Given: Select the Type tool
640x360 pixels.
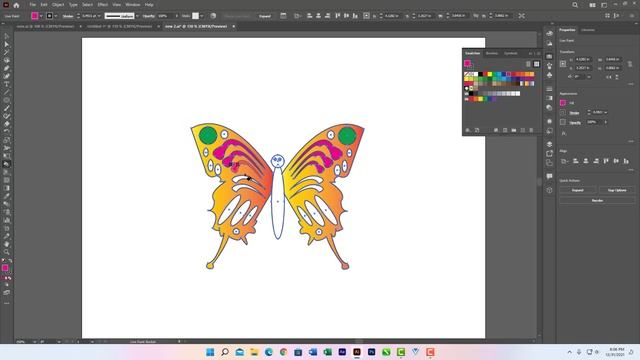Looking at the screenshot, I should [7, 84].
